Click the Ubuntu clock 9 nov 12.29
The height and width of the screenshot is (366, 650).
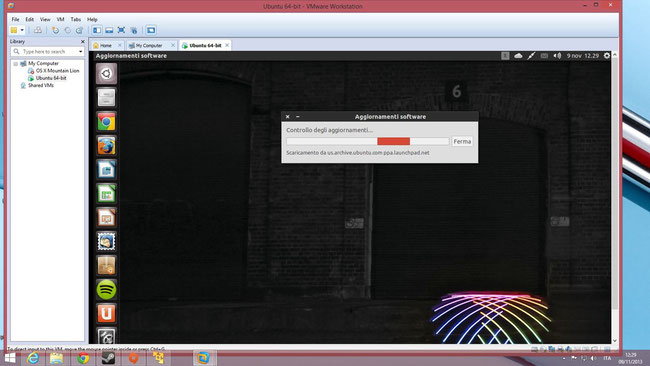(x=582, y=56)
